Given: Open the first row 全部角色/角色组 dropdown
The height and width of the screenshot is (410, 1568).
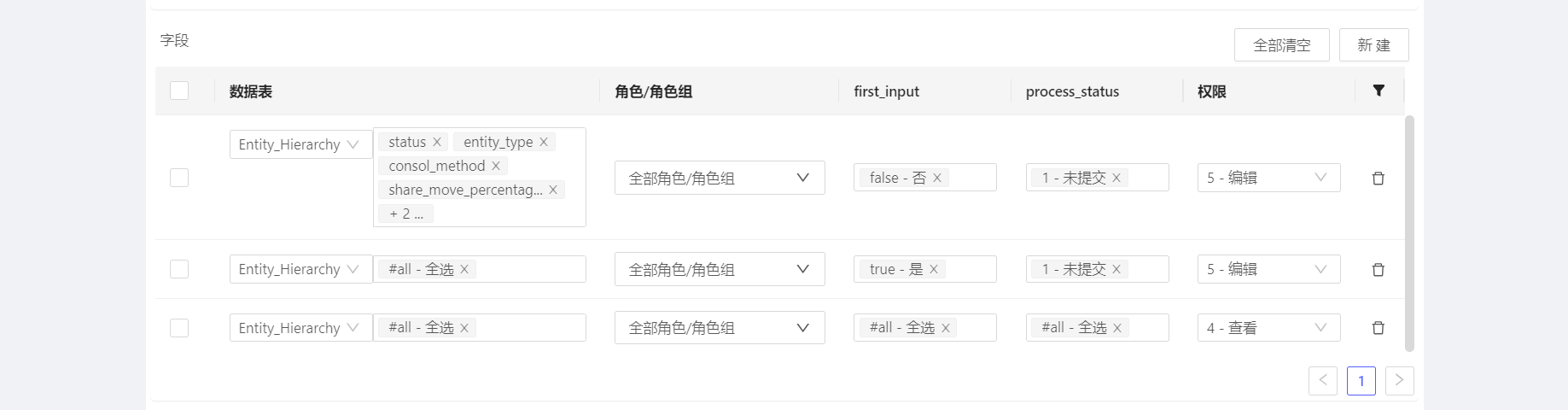Looking at the screenshot, I should click(719, 178).
